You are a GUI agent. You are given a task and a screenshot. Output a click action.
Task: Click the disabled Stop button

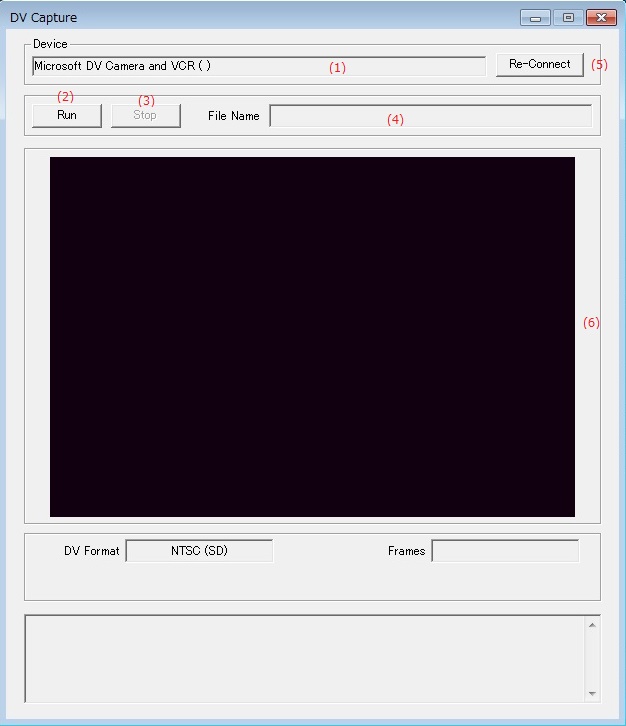[146, 115]
